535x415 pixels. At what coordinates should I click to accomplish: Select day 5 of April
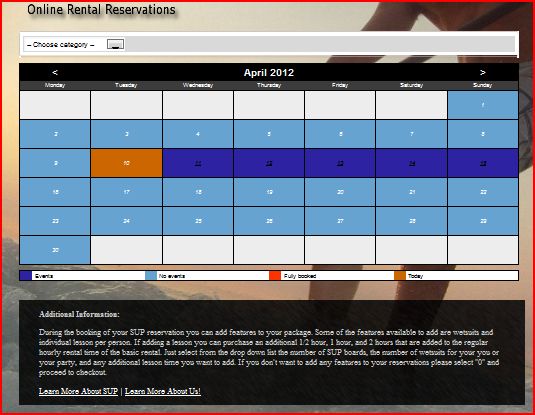pyautogui.click(x=269, y=134)
